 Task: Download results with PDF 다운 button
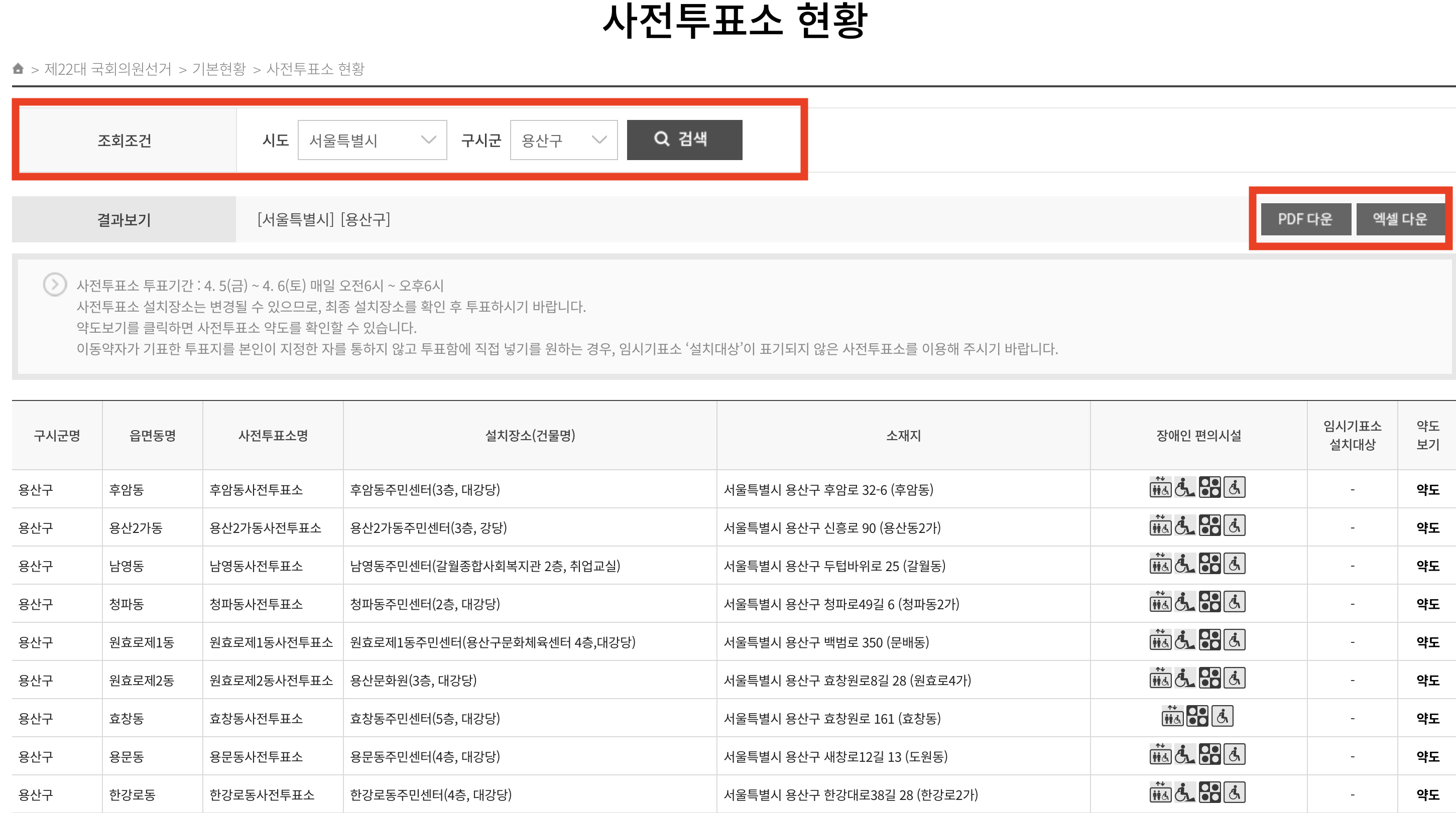tap(1305, 219)
